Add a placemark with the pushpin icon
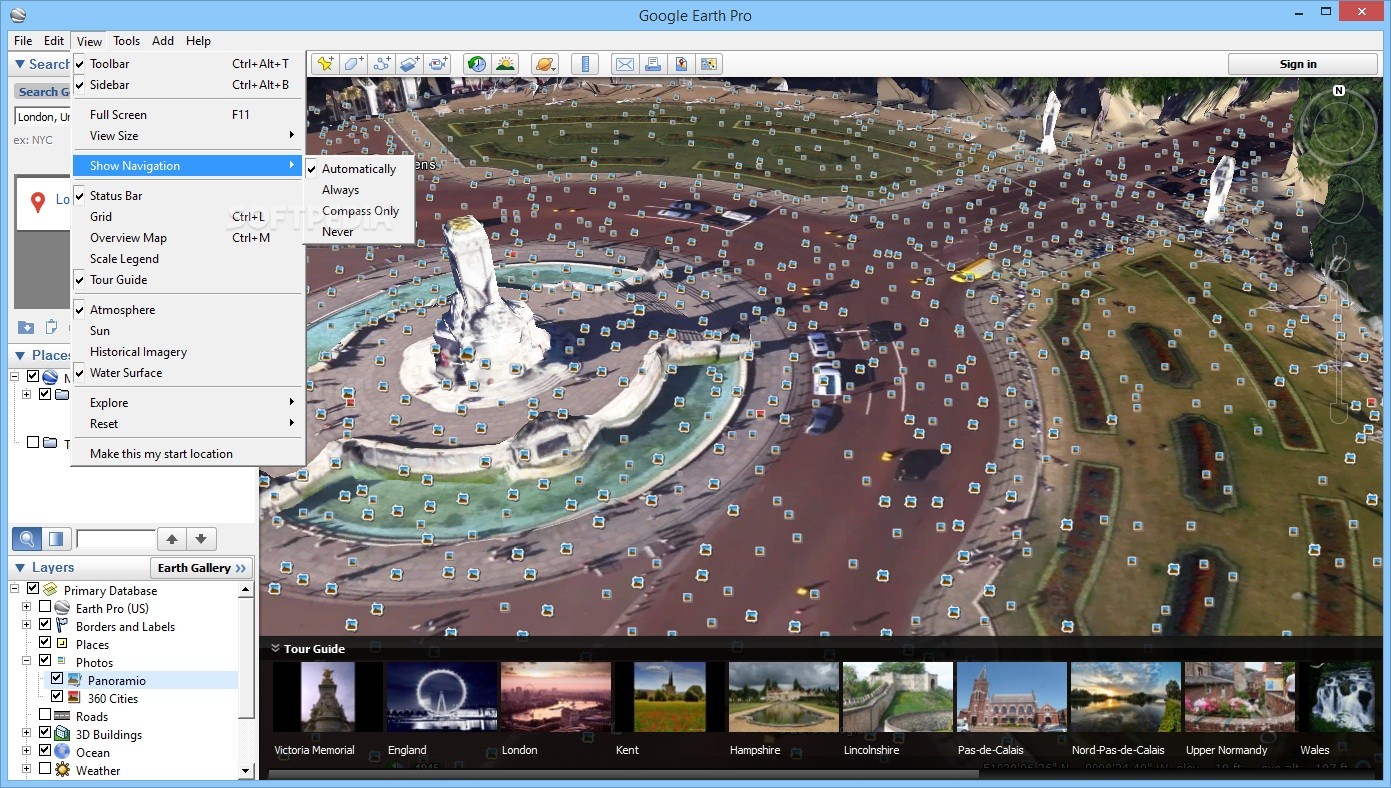1391x788 pixels. click(325, 64)
